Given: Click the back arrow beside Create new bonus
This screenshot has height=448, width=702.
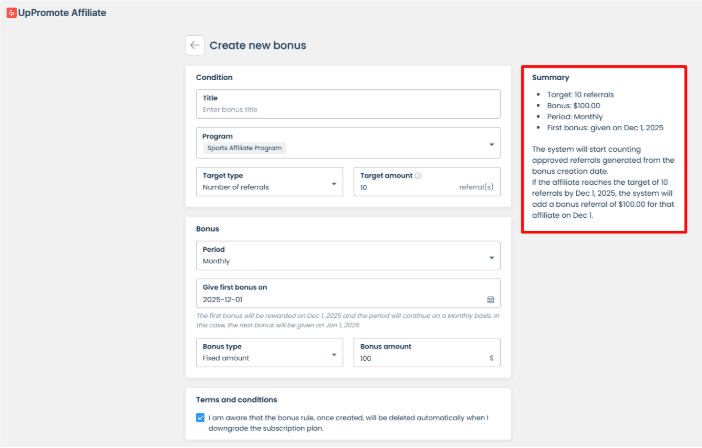Looking at the screenshot, I should 194,45.
